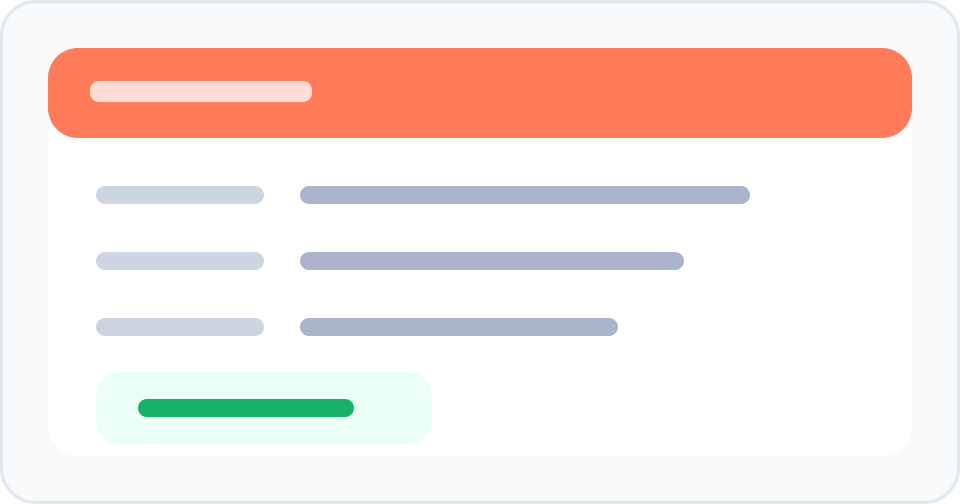Select the longest dark gray value bar

525,195
